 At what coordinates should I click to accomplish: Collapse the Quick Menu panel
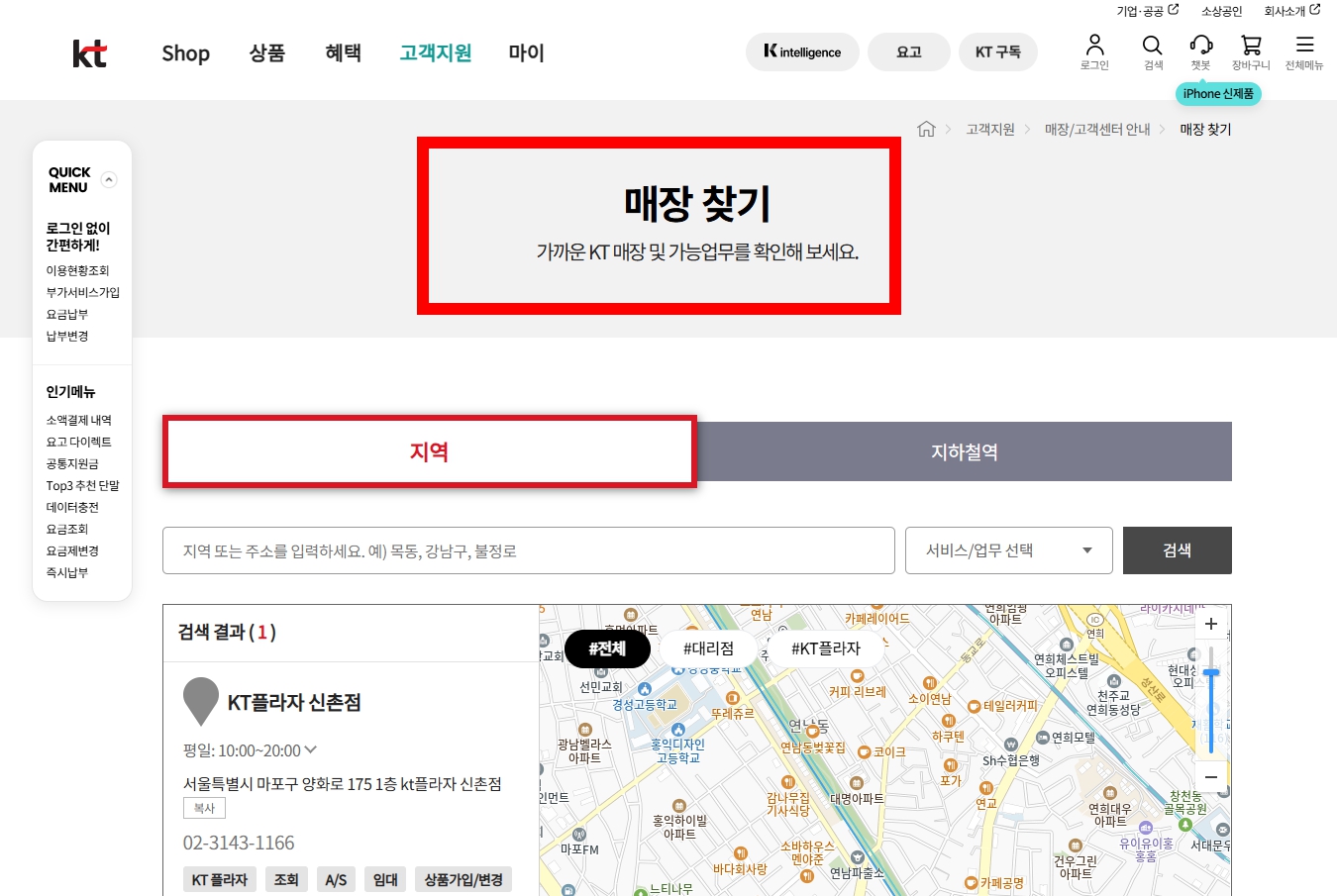click(x=109, y=179)
